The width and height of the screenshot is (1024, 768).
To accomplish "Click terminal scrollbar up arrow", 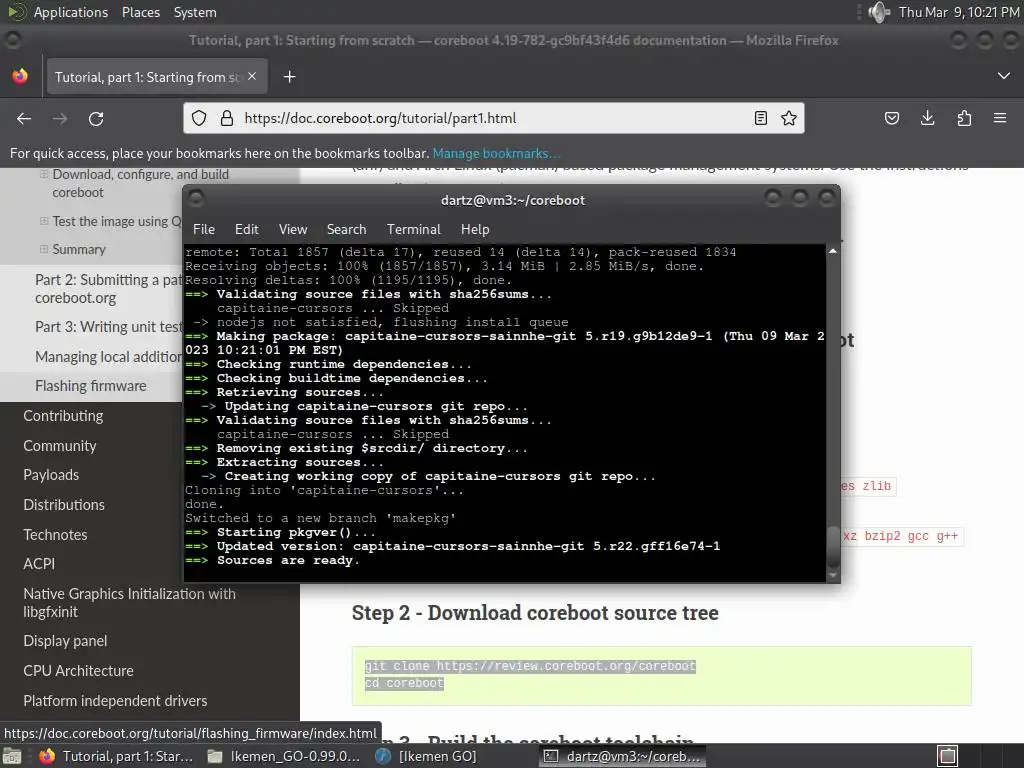I will coord(833,251).
